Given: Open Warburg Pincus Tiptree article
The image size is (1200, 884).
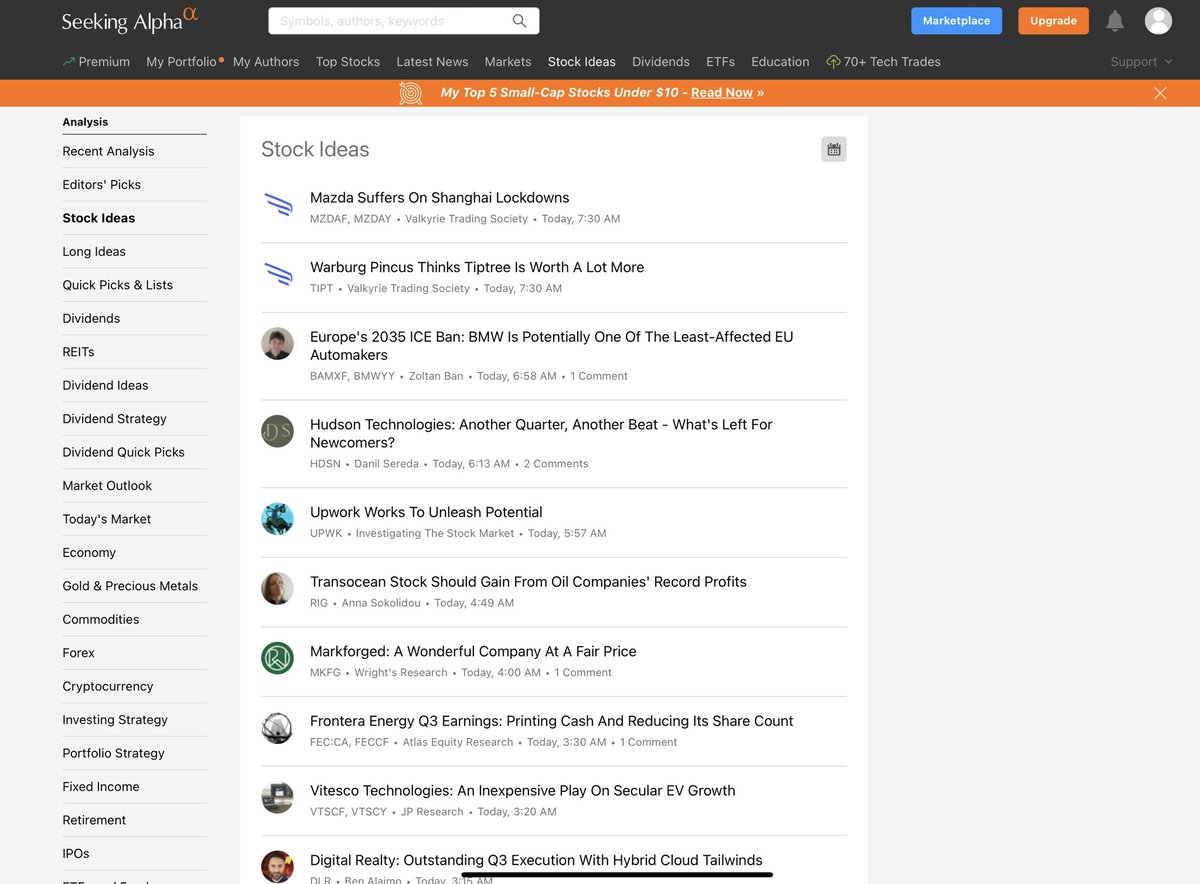Looking at the screenshot, I should click(x=477, y=267).
